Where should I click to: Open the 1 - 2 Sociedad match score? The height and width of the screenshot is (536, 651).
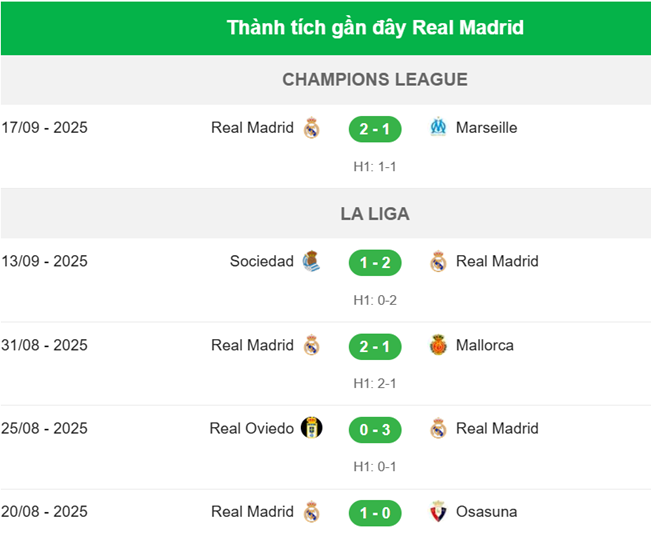coord(375,262)
